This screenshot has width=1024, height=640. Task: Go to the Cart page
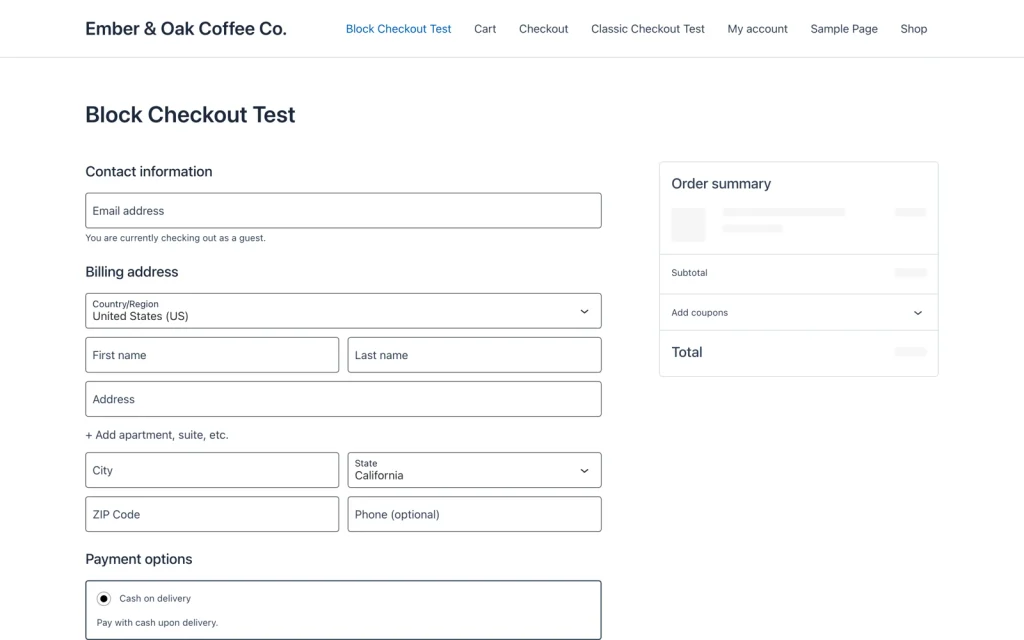point(485,29)
